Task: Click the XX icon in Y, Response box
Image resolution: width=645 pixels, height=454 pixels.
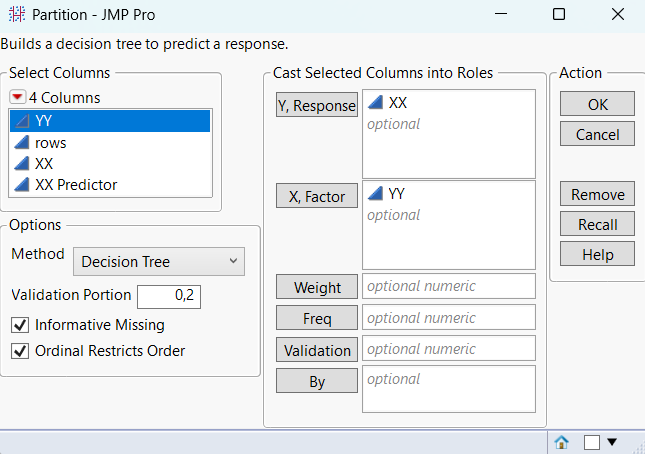Action: [376, 103]
